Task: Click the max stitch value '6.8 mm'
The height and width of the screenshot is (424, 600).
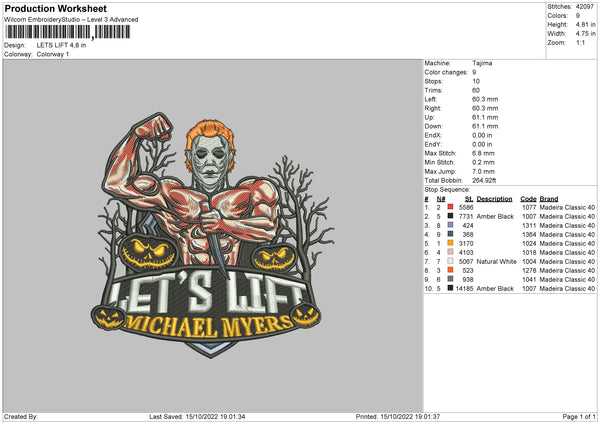Action: coord(483,153)
